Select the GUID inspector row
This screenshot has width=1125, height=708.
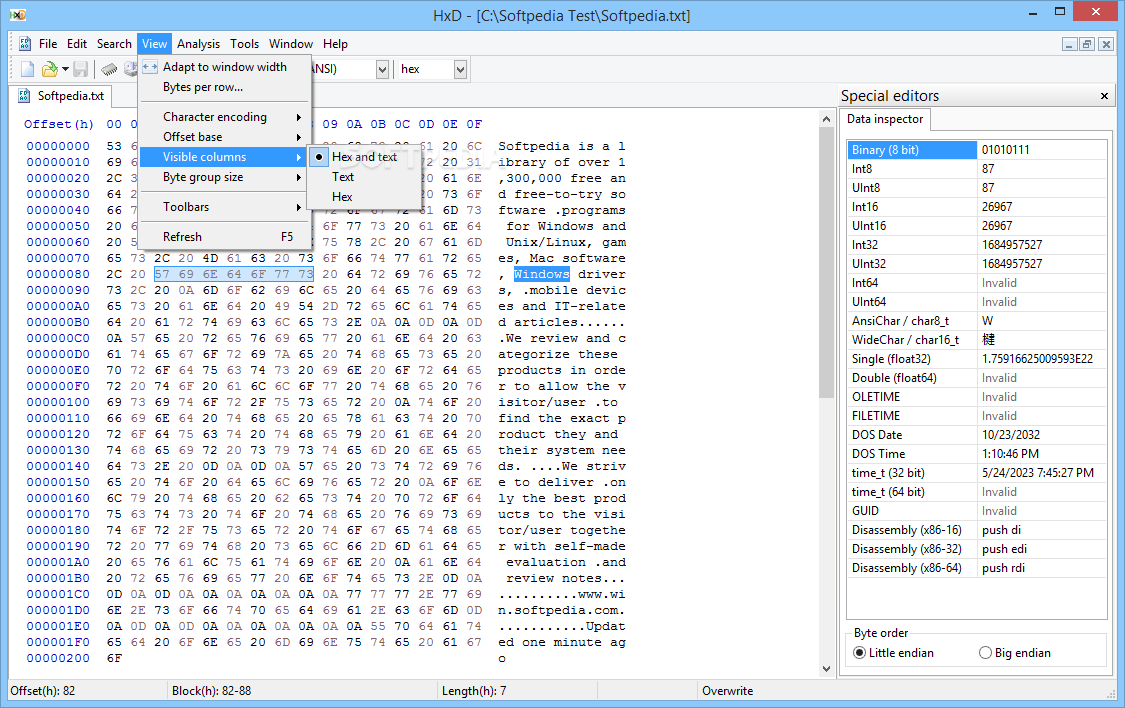pyautogui.click(x=976, y=511)
